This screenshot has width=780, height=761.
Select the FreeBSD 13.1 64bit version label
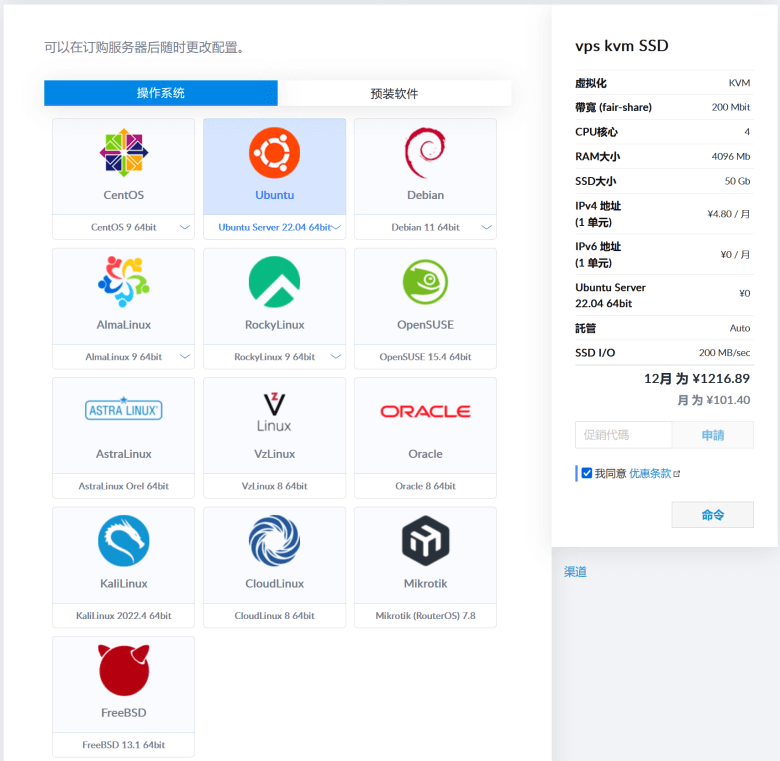(x=123, y=745)
